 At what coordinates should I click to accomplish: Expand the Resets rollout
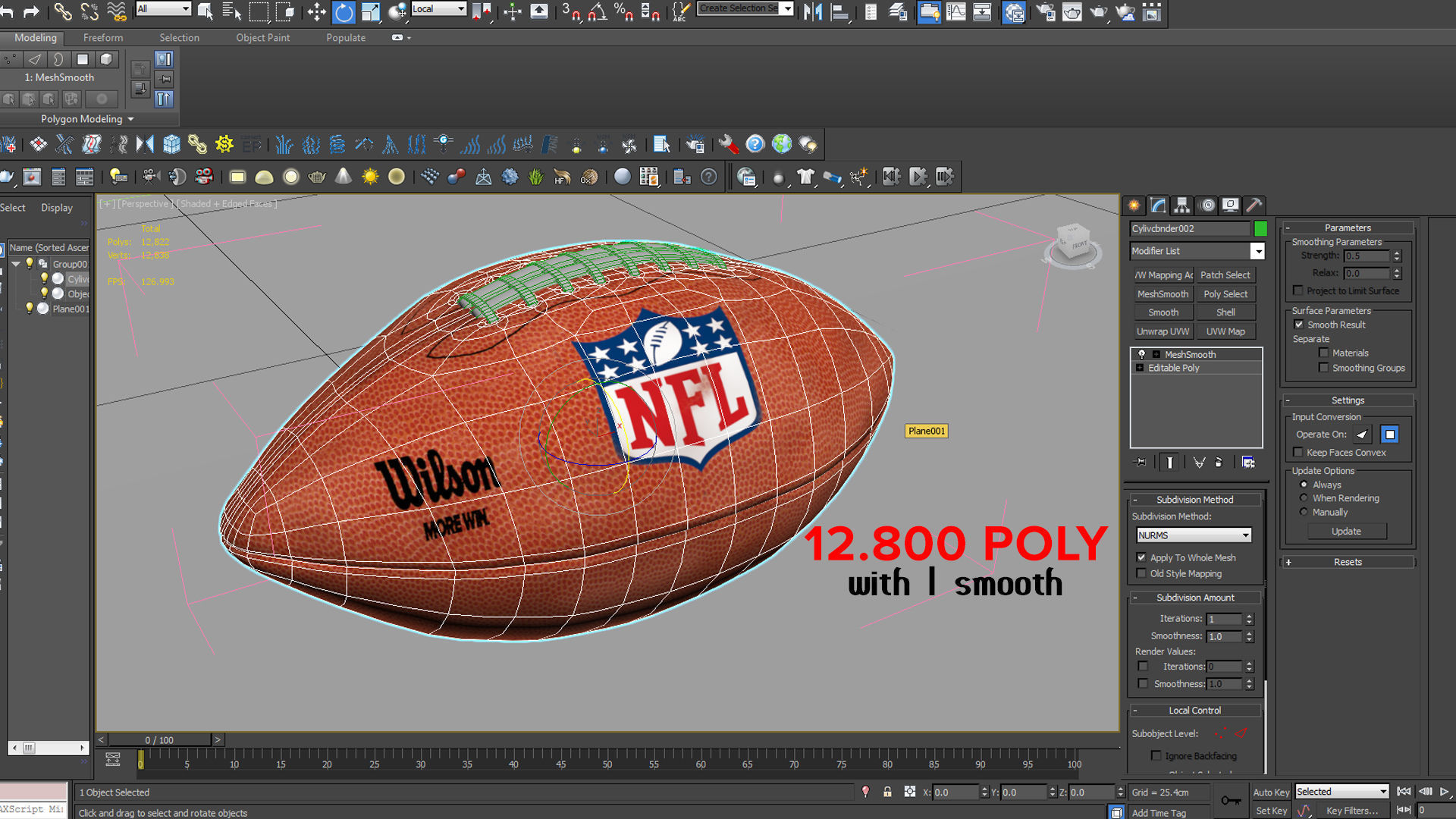1348,562
